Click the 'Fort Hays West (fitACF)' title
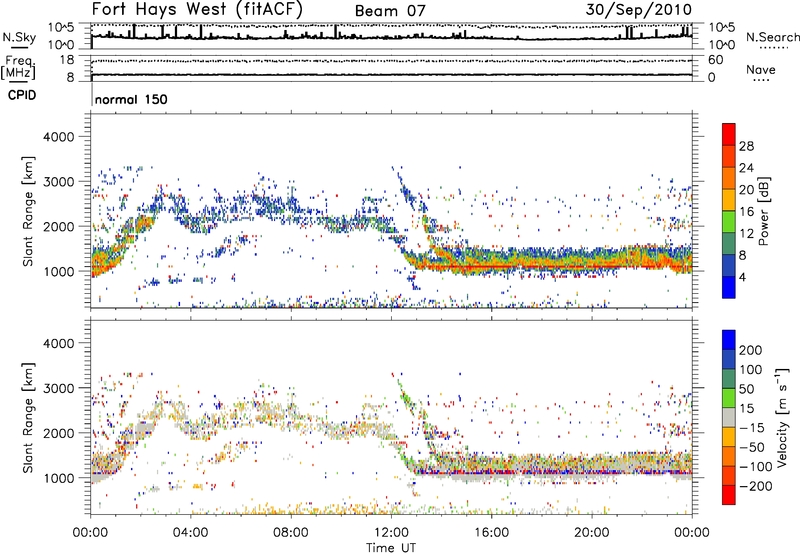 (197, 9)
